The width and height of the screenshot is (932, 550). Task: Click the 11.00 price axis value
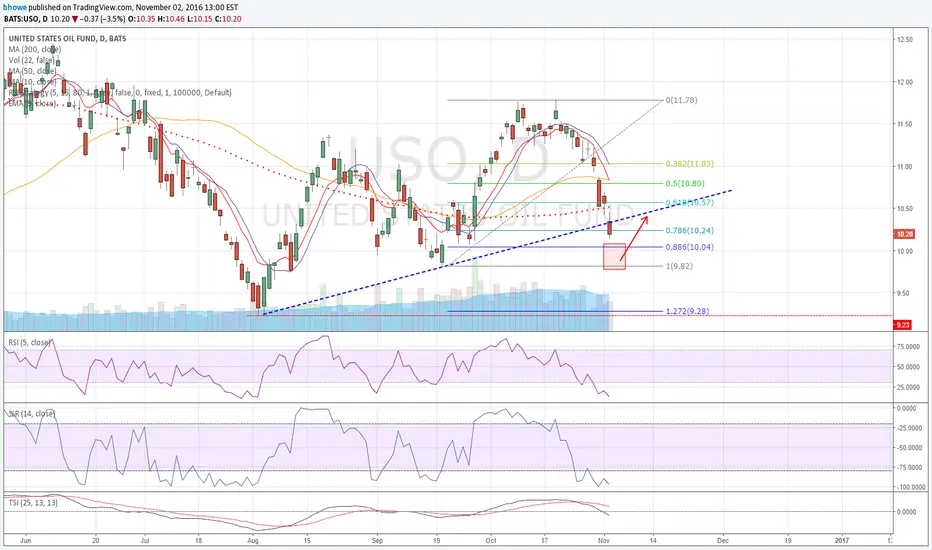click(x=905, y=166)
